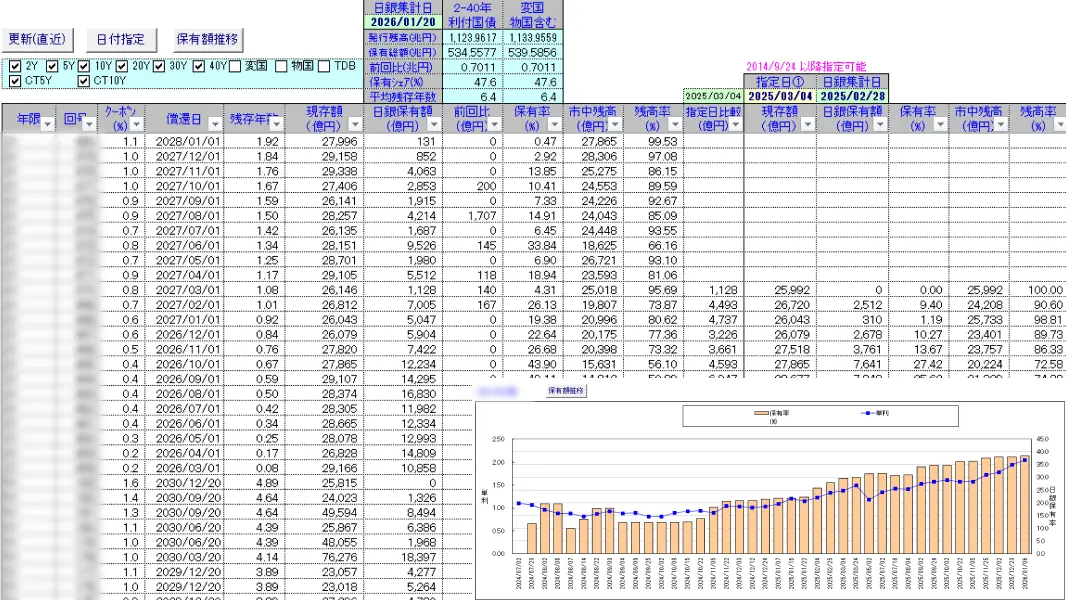
Task: Open 日銀保有額 filter dropdown under 2025/02/28
Action: coord(880,125)
